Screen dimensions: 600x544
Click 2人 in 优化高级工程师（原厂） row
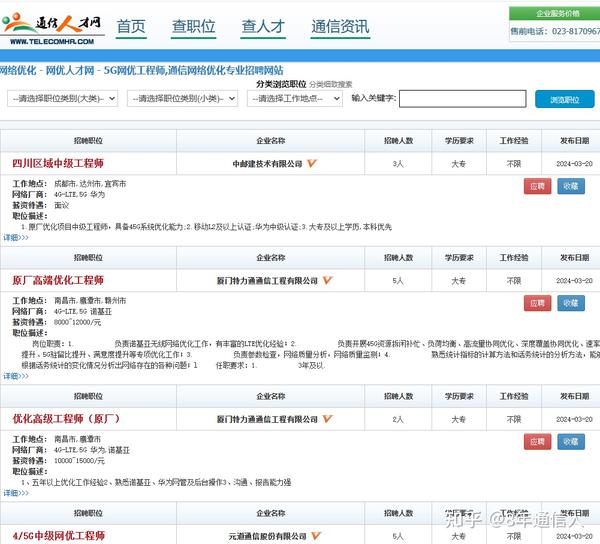coord(398,419)
